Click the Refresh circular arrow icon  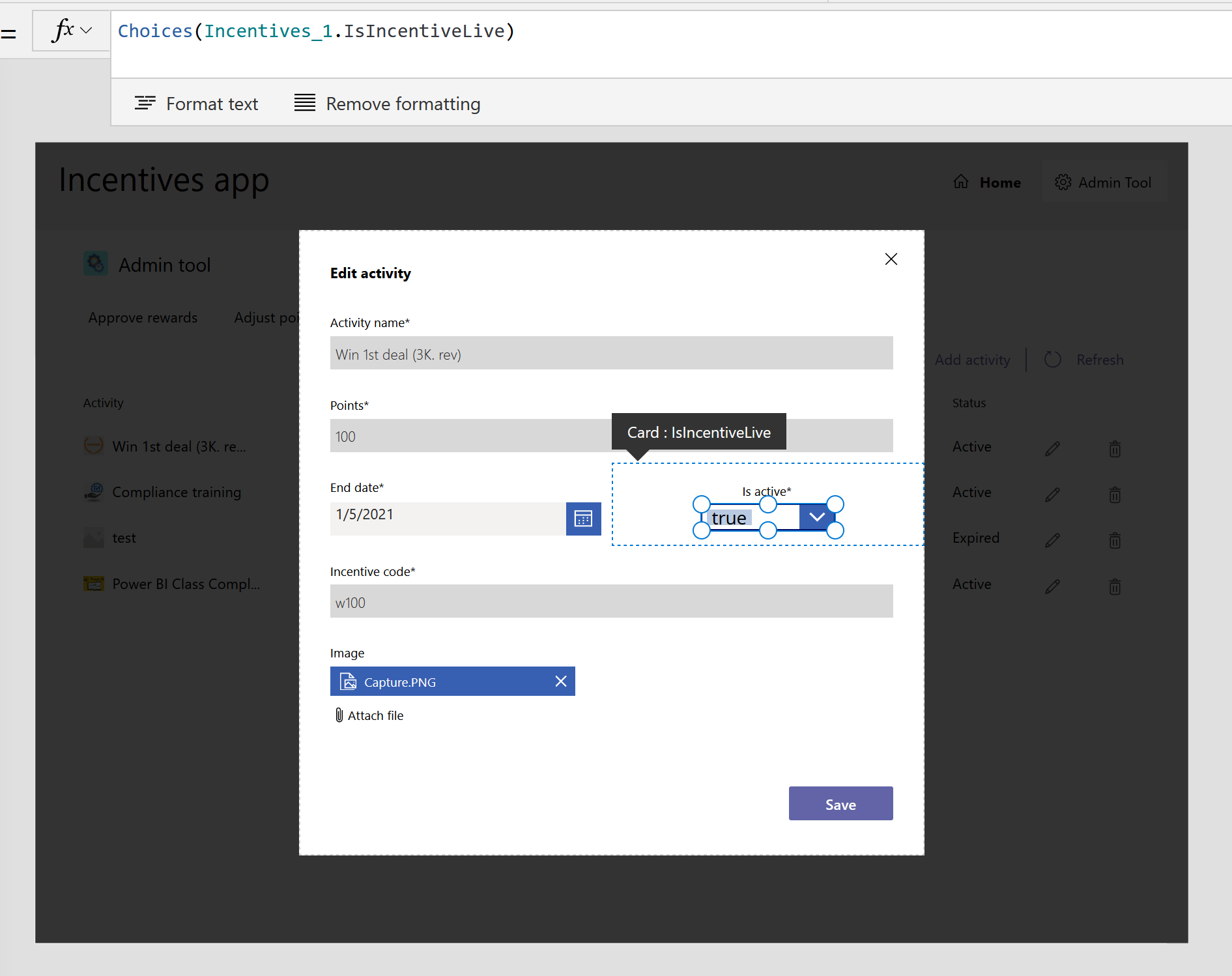(1053, 360)
